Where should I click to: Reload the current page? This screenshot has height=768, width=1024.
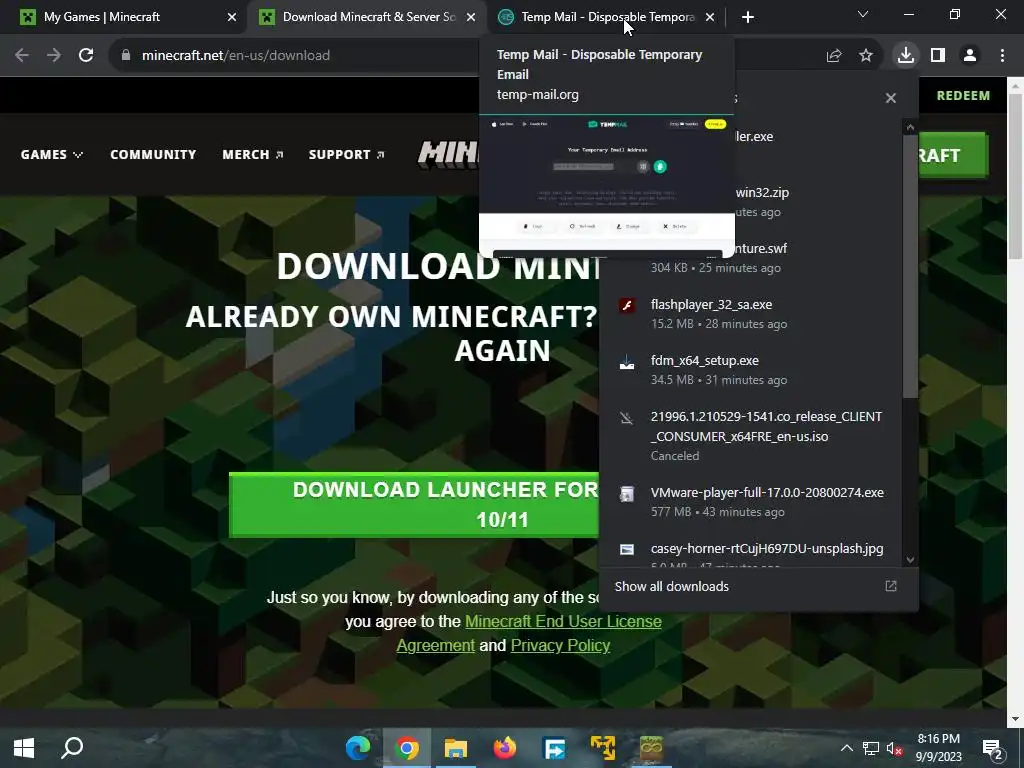[86, 56]
